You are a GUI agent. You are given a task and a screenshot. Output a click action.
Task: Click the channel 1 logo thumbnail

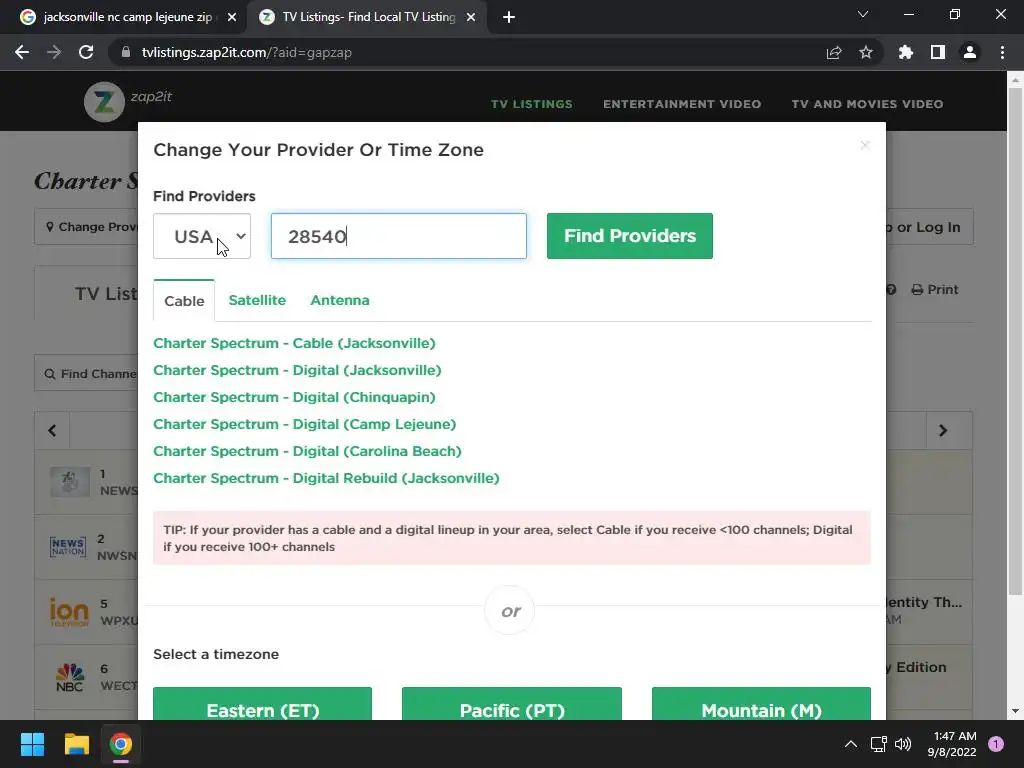point(70,483)
